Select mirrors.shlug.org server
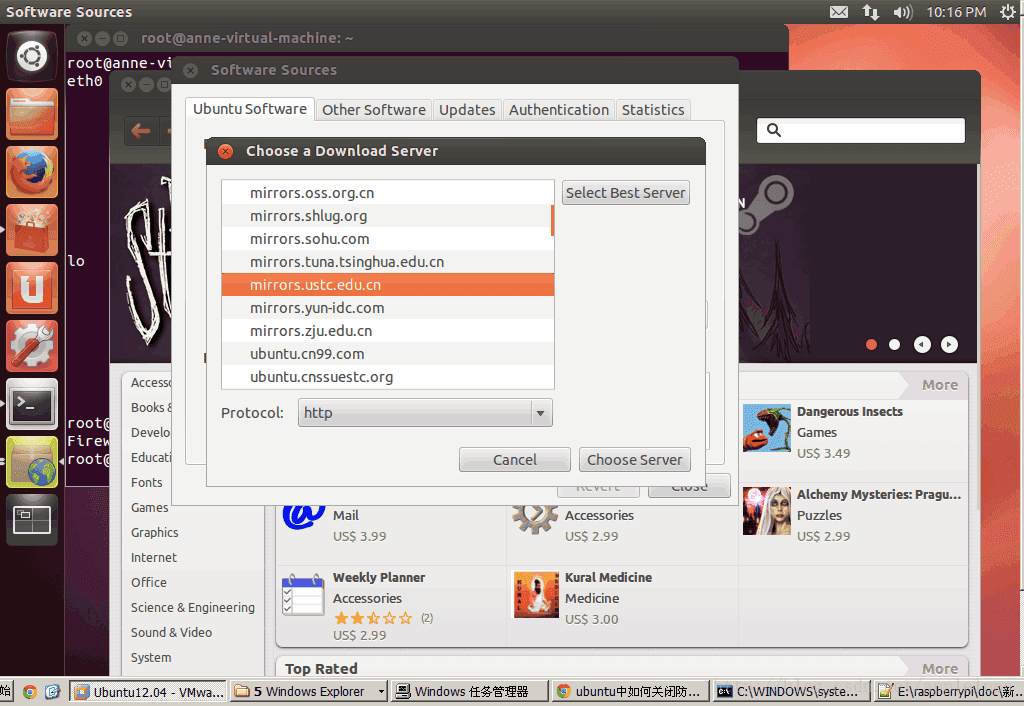 [x=388, y=216]
